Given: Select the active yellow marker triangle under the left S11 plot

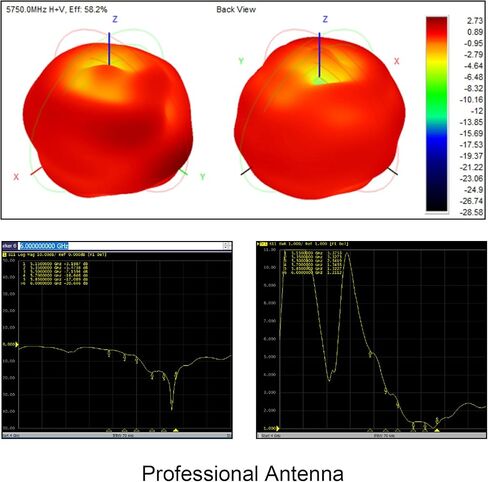Looking at the screenshot, I should [x=176, y=430].
